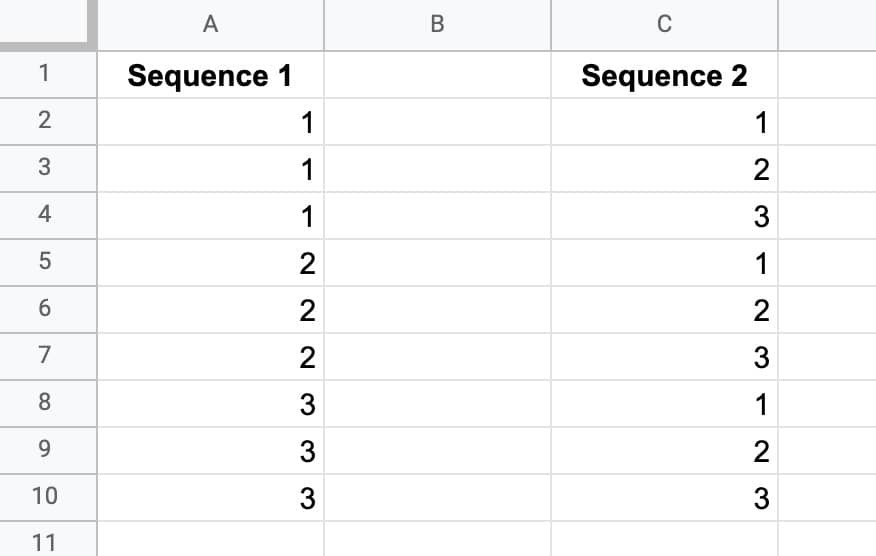876x556 pixels.
Task: Select column C header
Action: pos(664,25)
